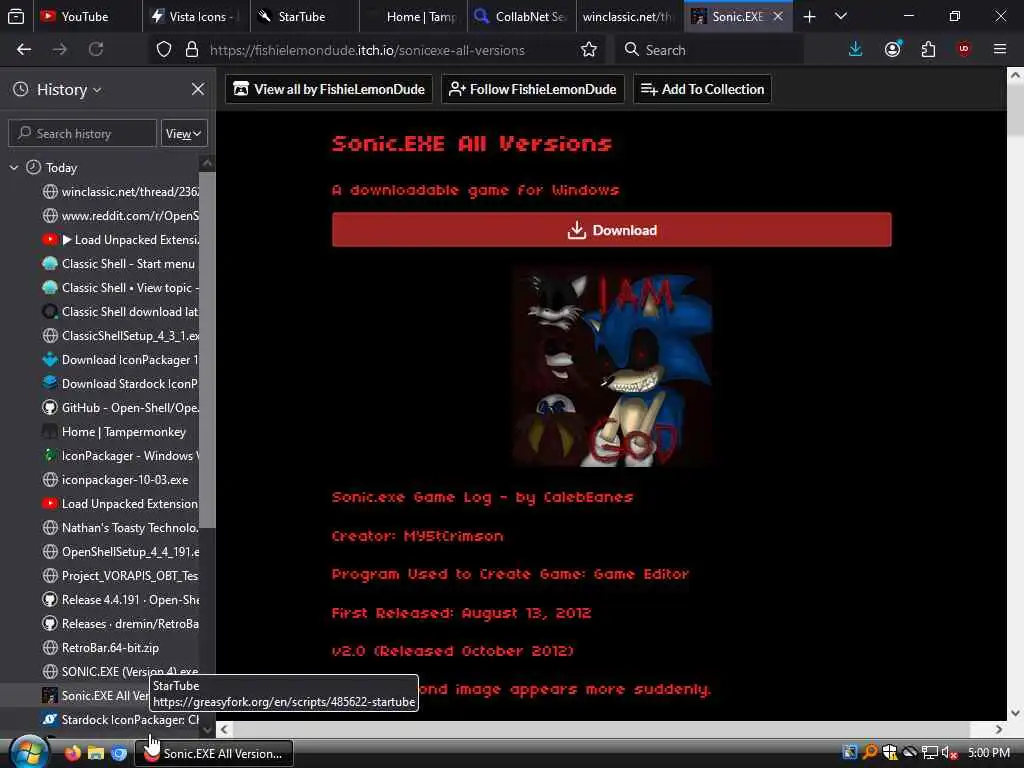1024x768 pixels.
Task: Open Classic Shell - Start menu entry
Action: click(120, 264)
